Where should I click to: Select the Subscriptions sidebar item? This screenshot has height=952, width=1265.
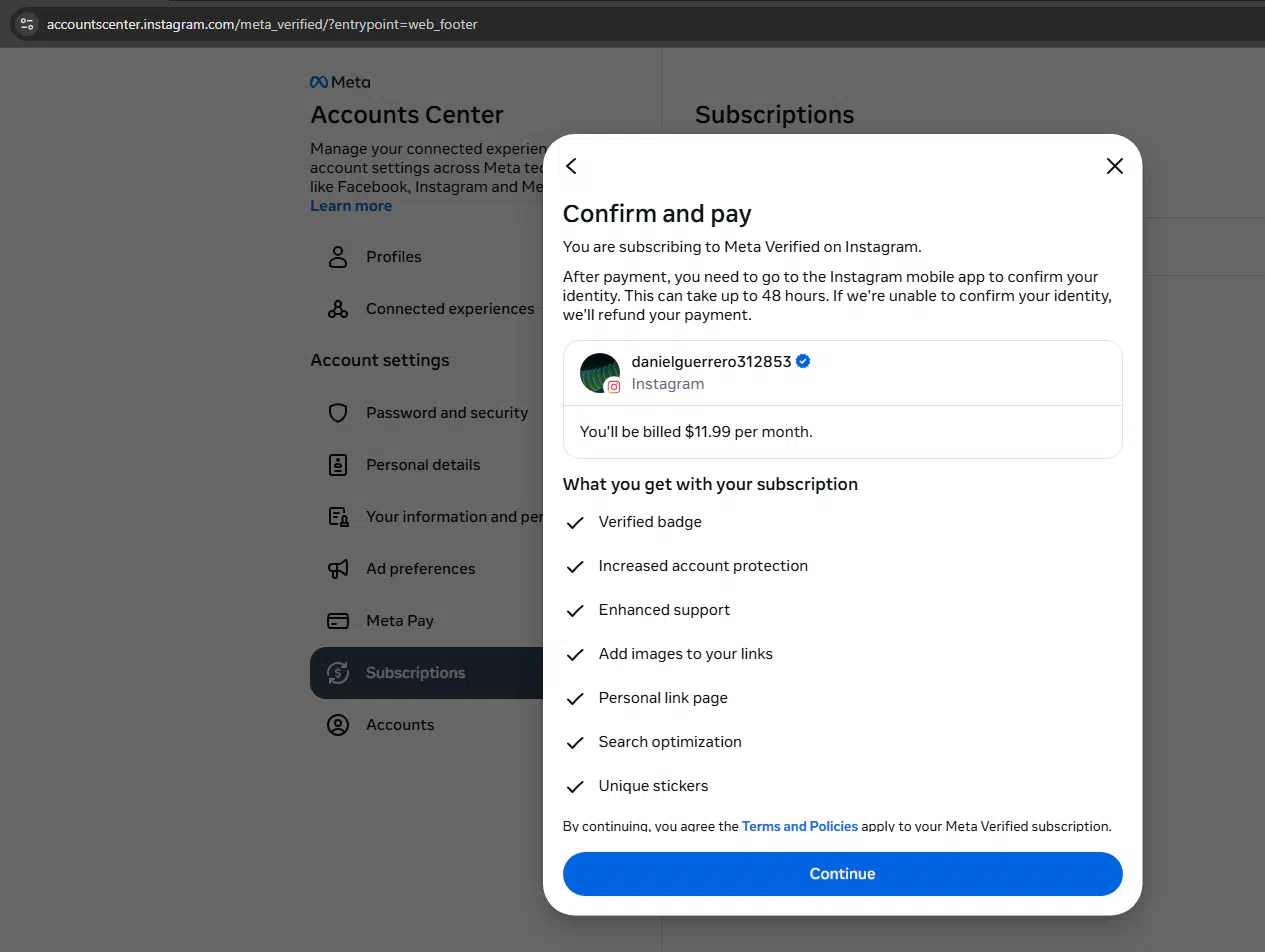428,673
